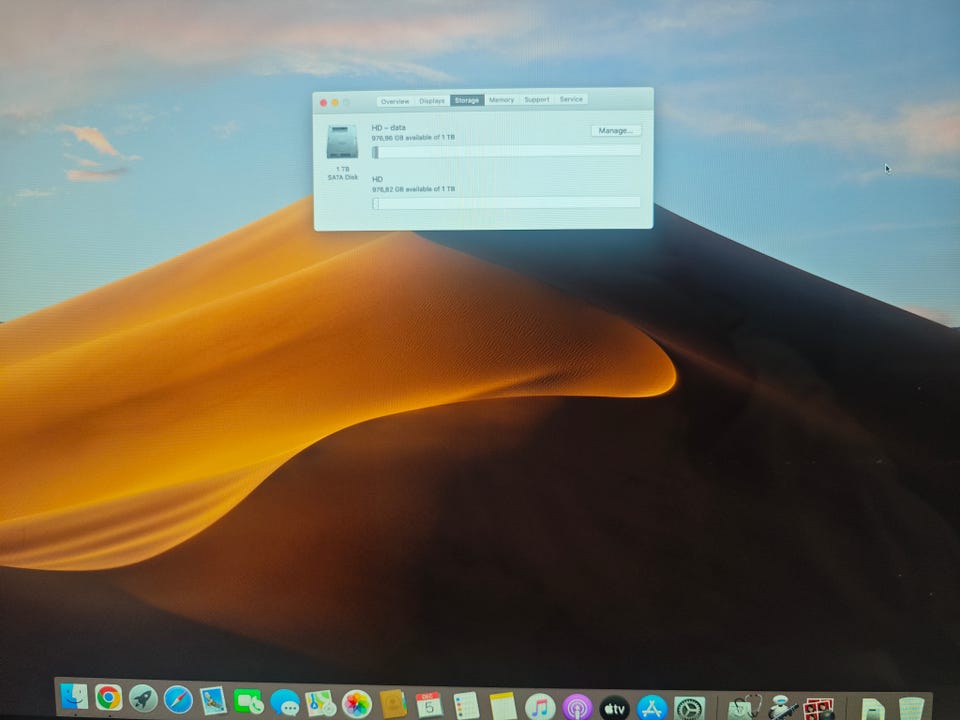The image size is (960, 720).
Task: Open Calendar icon showing 5
Action: pos(429,705)
